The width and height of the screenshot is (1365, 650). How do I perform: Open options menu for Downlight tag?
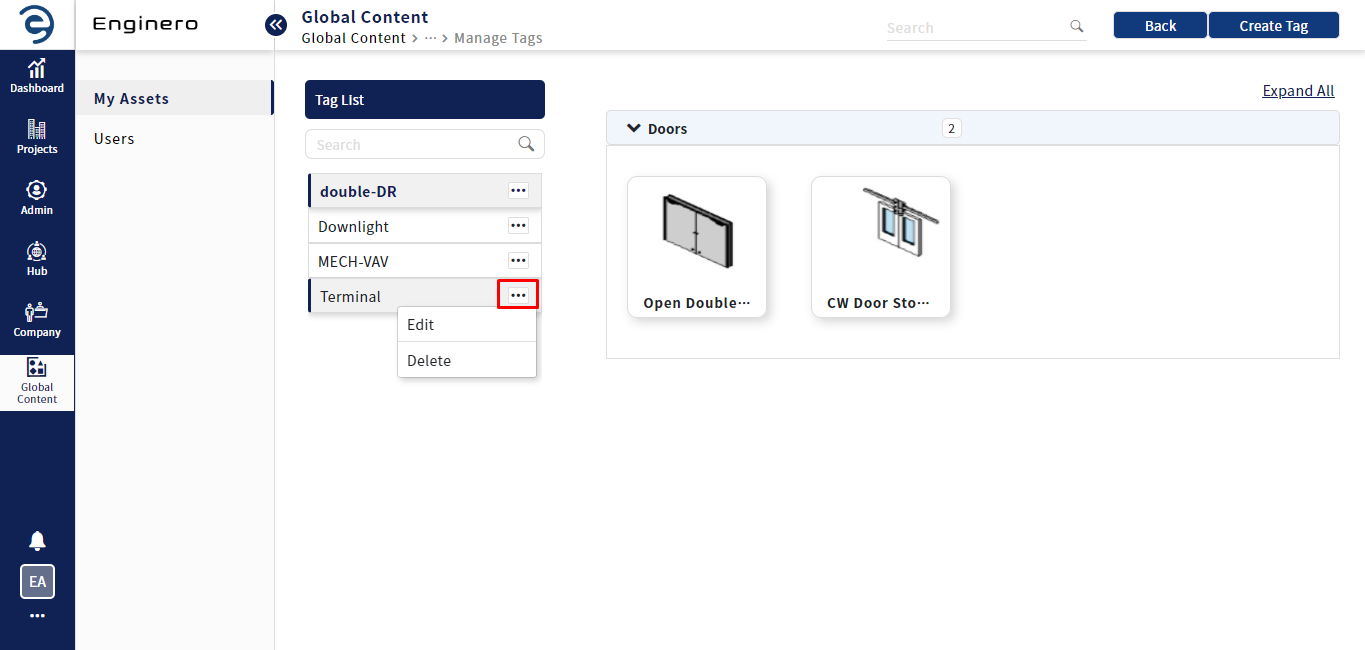(518, 226)
